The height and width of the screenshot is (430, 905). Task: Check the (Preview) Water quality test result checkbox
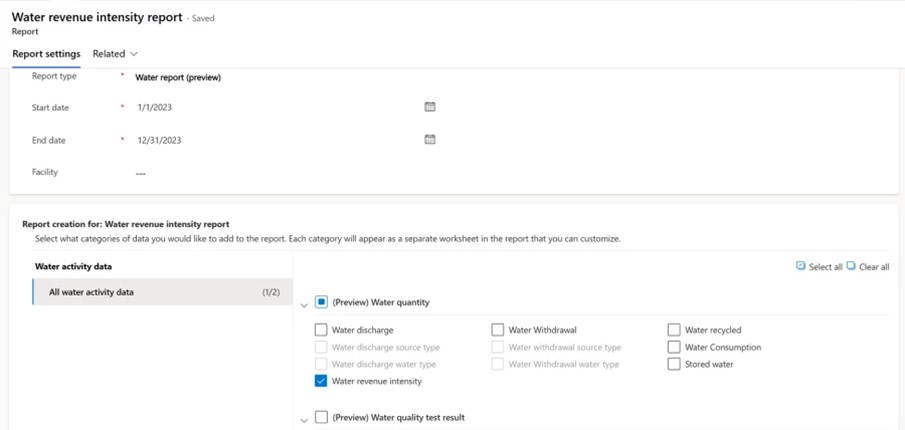click(x=321, y=417)
